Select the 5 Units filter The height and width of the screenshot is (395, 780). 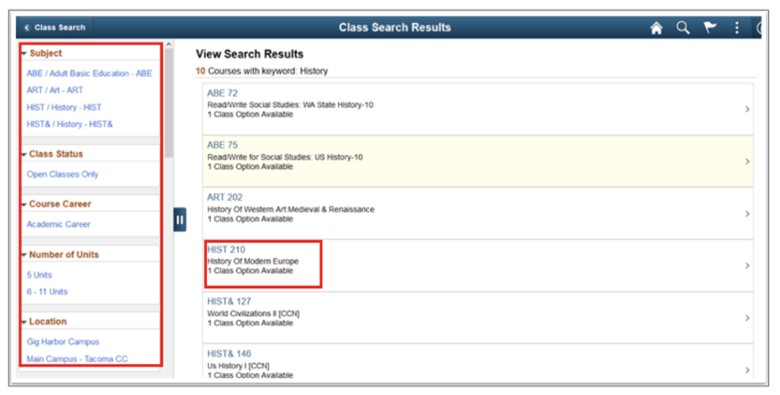[39, 275]
